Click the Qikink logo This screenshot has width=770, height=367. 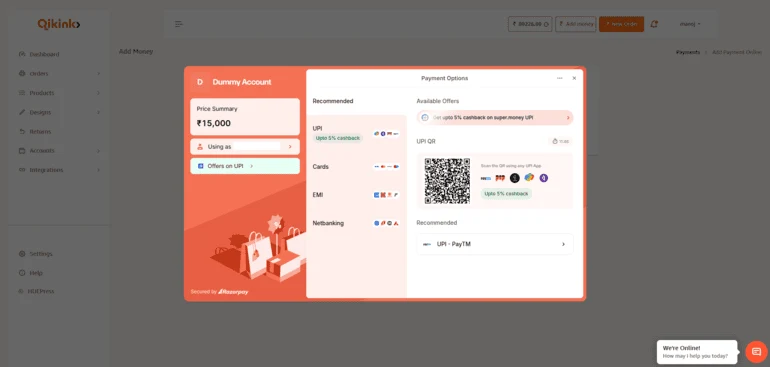point(59,24)
